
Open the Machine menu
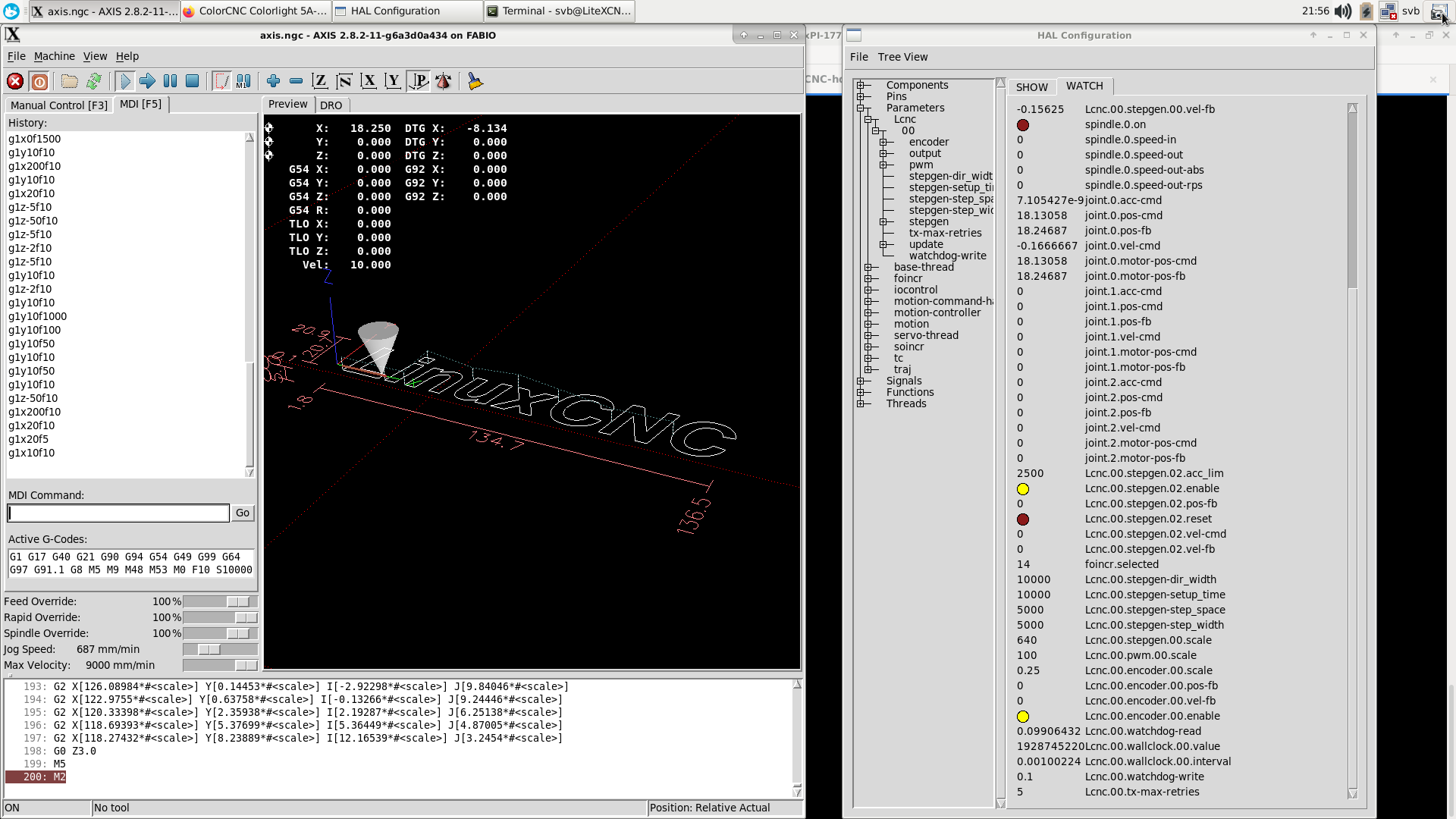click(55, 56)
